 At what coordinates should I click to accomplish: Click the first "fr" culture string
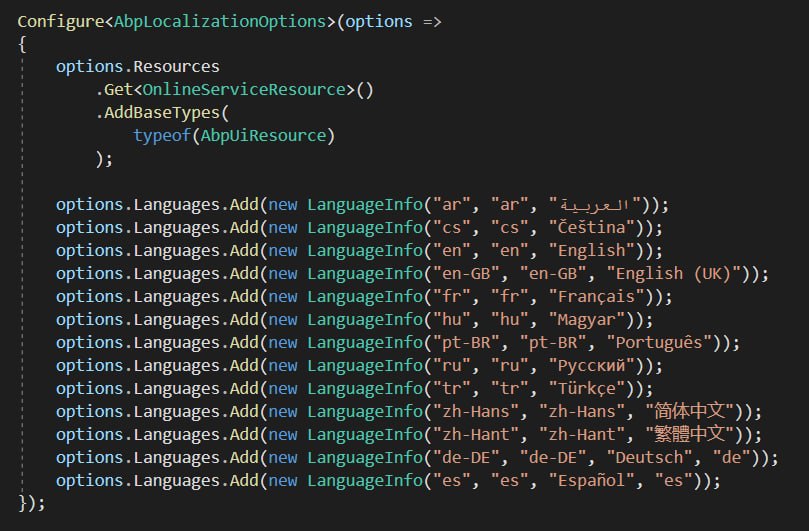point(452,297)
